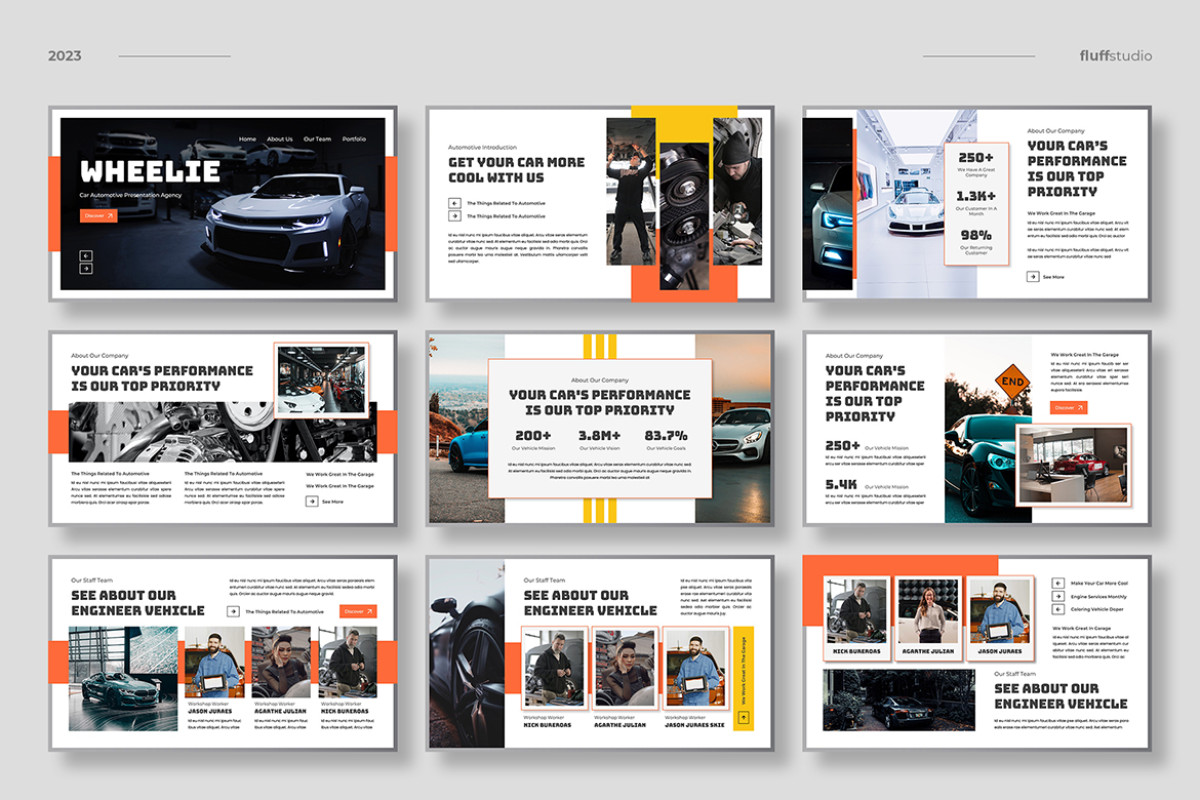
Task: Toggle the Coloring Vehicle Doper option
Action: click(1058, 610)
